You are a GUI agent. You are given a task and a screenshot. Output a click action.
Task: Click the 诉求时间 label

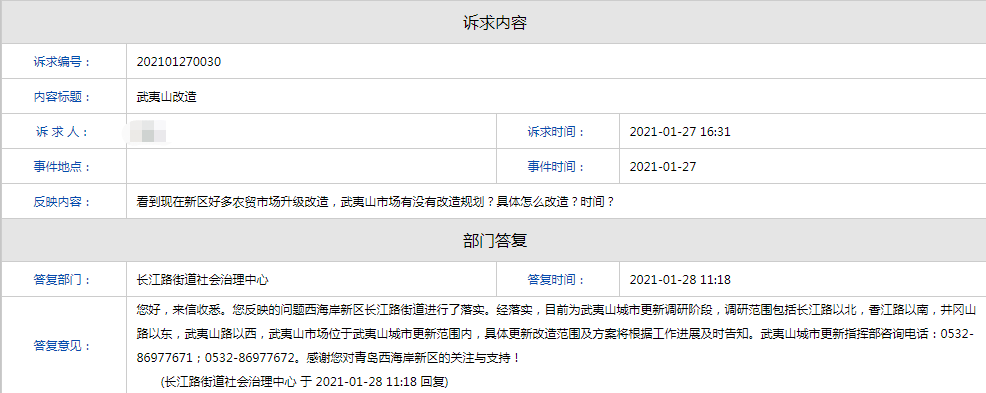tap(556, 132)
